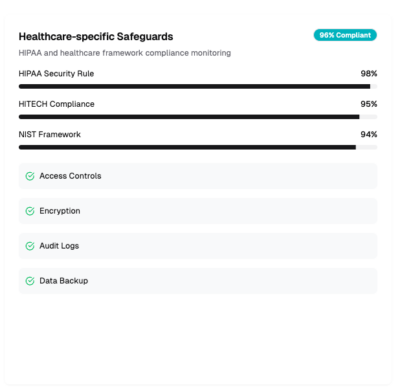Click the NIST Framework progress bar

(198, 147)
